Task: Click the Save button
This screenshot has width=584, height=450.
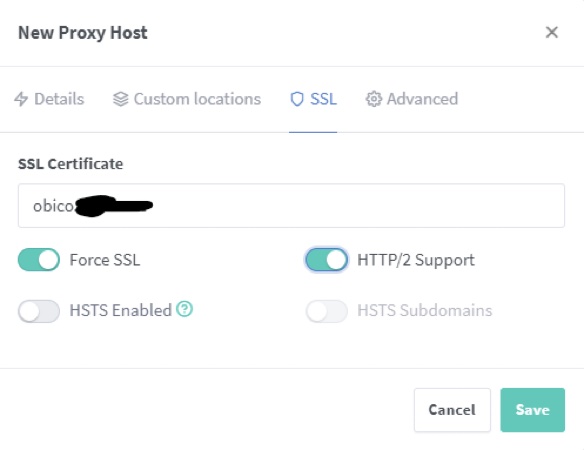Action: (x=533, y=410)
